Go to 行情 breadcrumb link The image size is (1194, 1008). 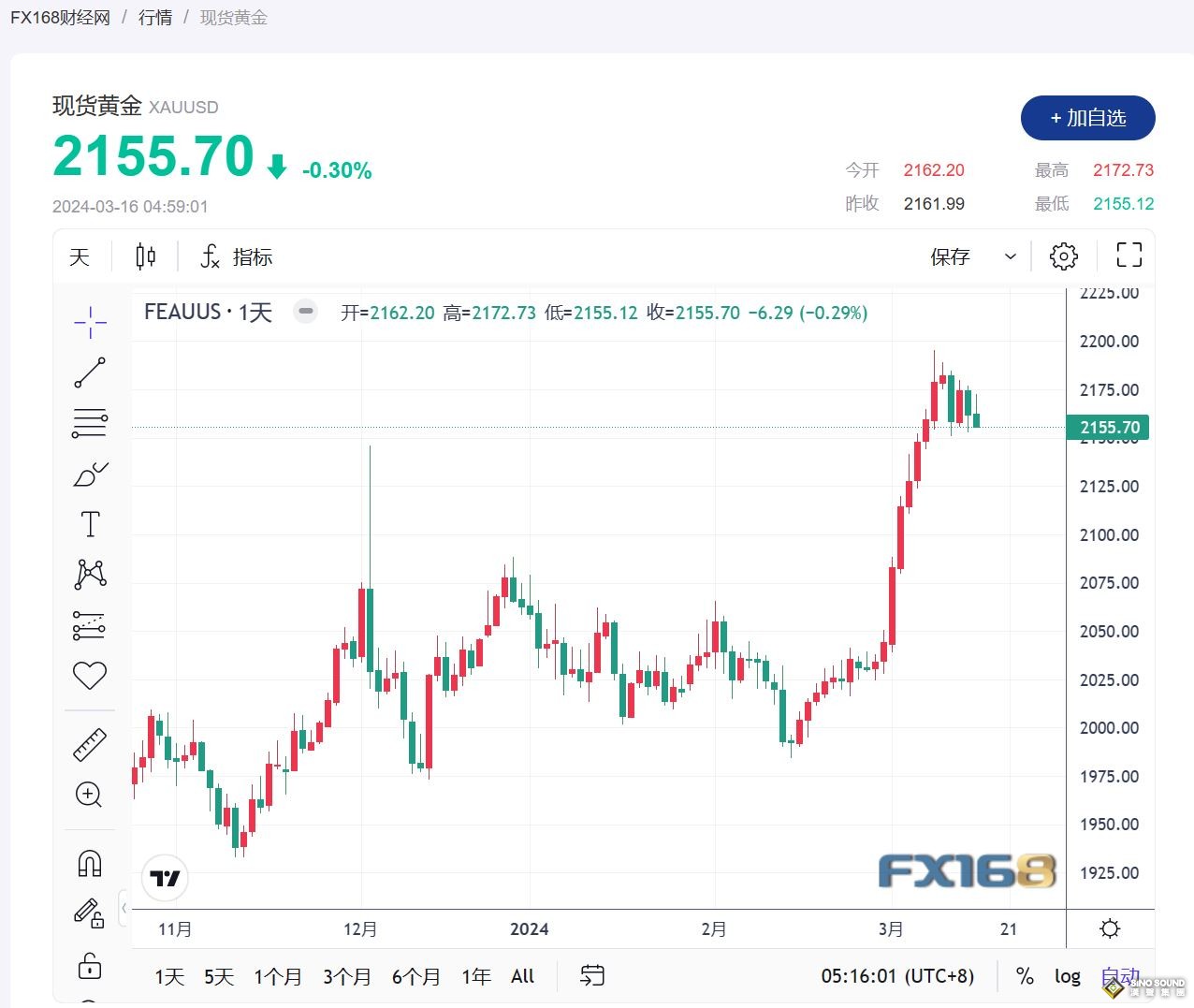pyautogui.click(x=155, y=18)
